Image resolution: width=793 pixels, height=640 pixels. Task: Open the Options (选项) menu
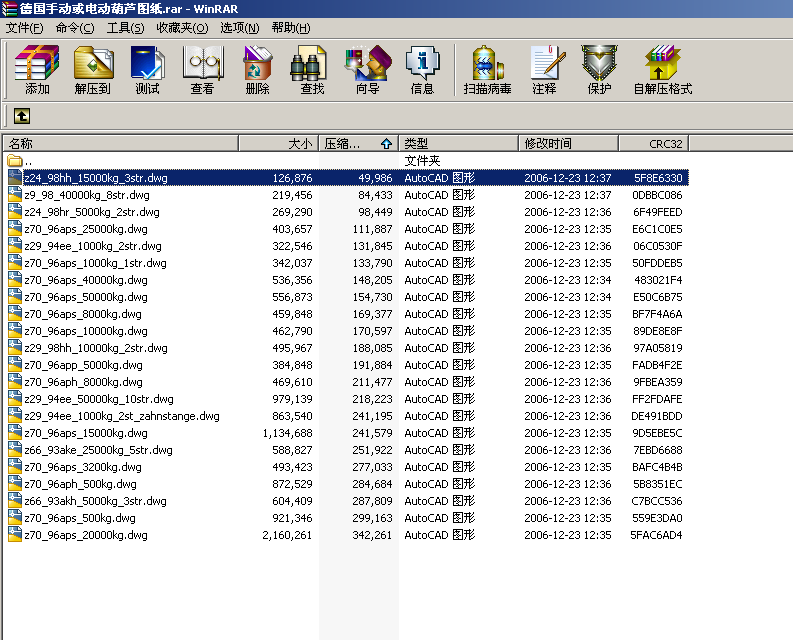[240, 28]
